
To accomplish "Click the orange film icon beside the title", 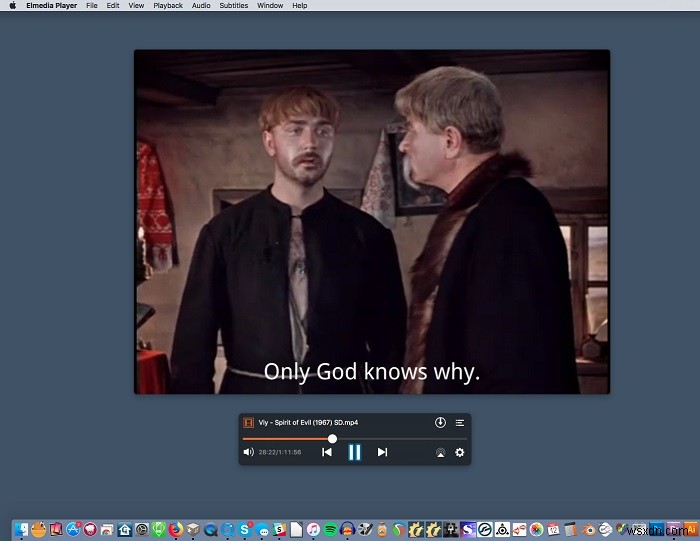I will pyautogui.click(x=248, y=422).
